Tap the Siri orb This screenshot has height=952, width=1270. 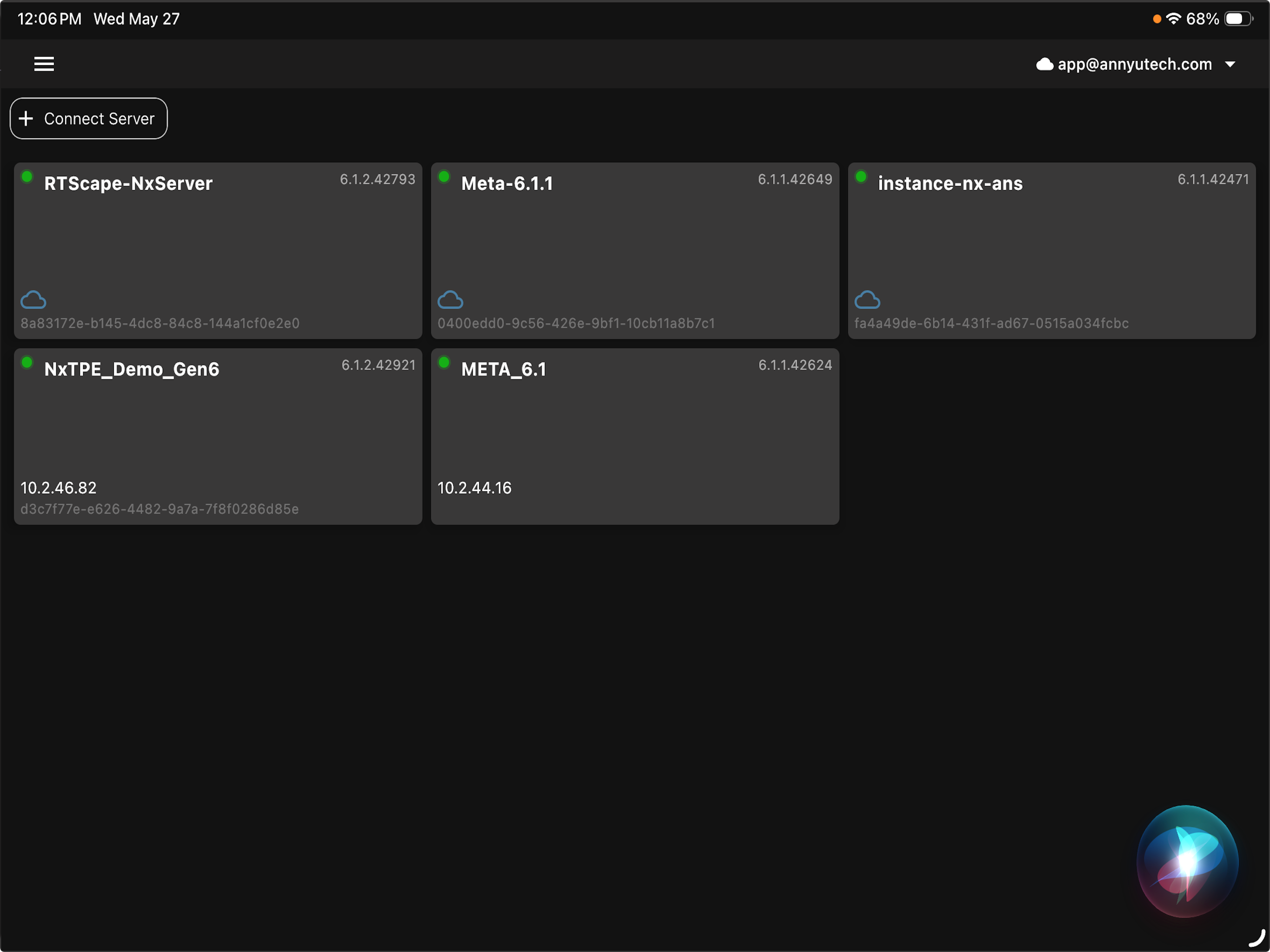click(x=1187, y=861)
